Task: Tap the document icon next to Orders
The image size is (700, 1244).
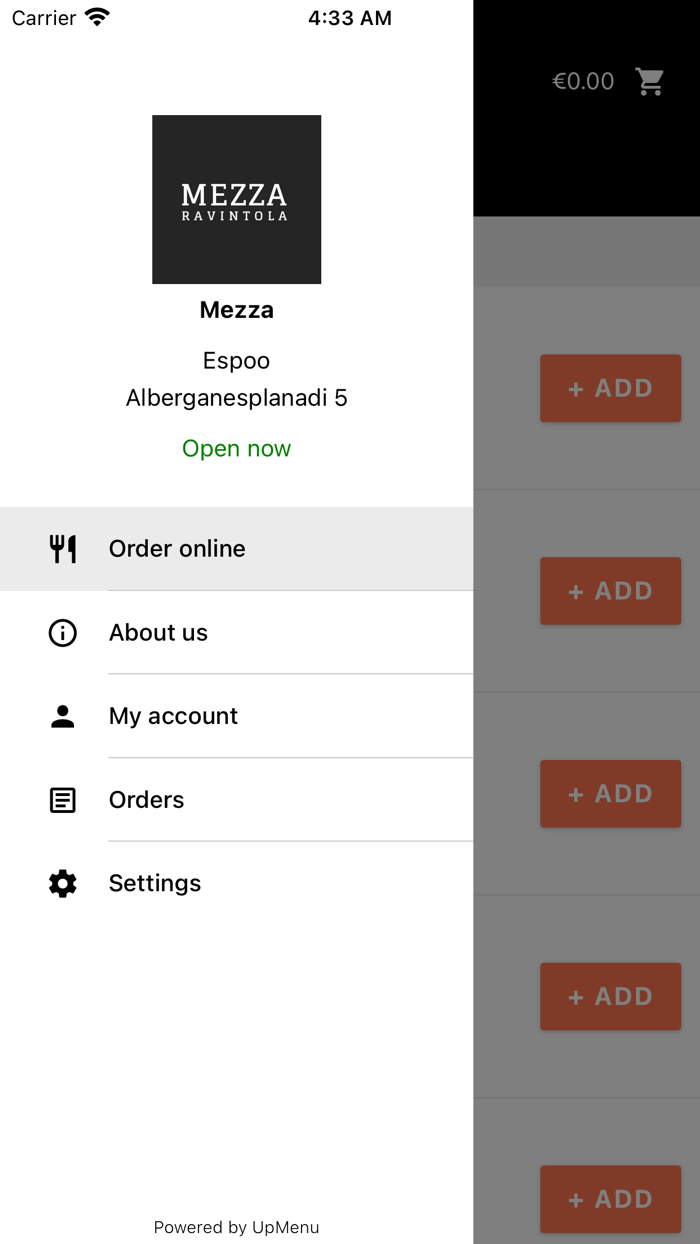Action: (62, 799)
